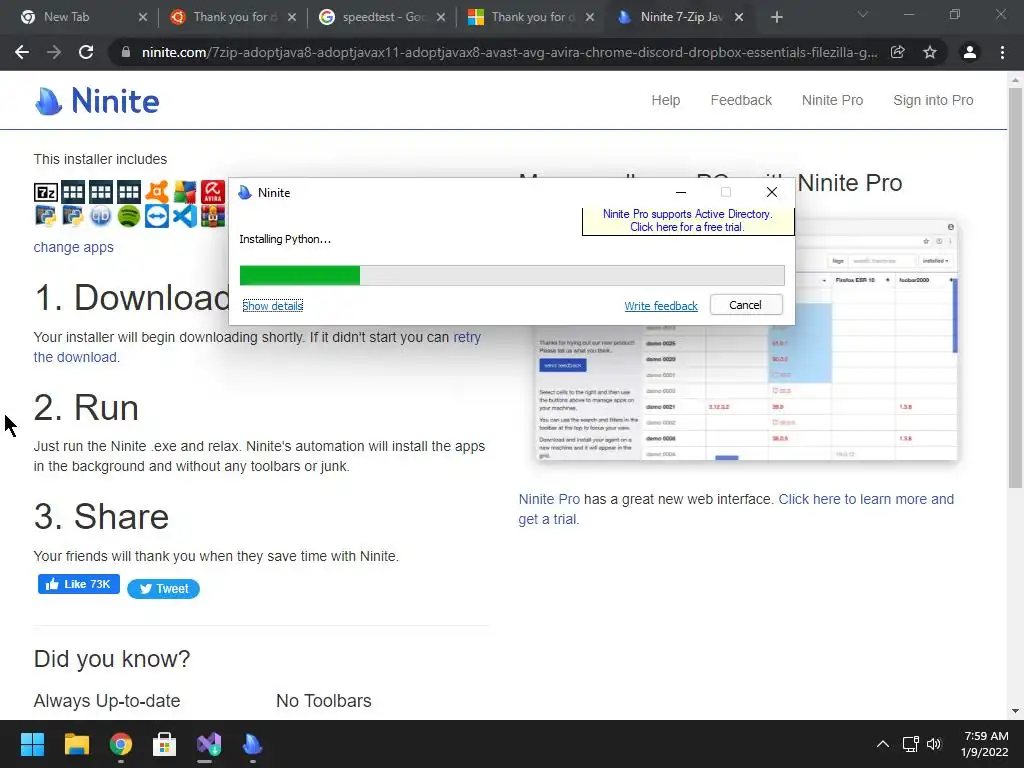
Task: Open Microsoft Store from the taskbar
Action: [x=165, y=744]
